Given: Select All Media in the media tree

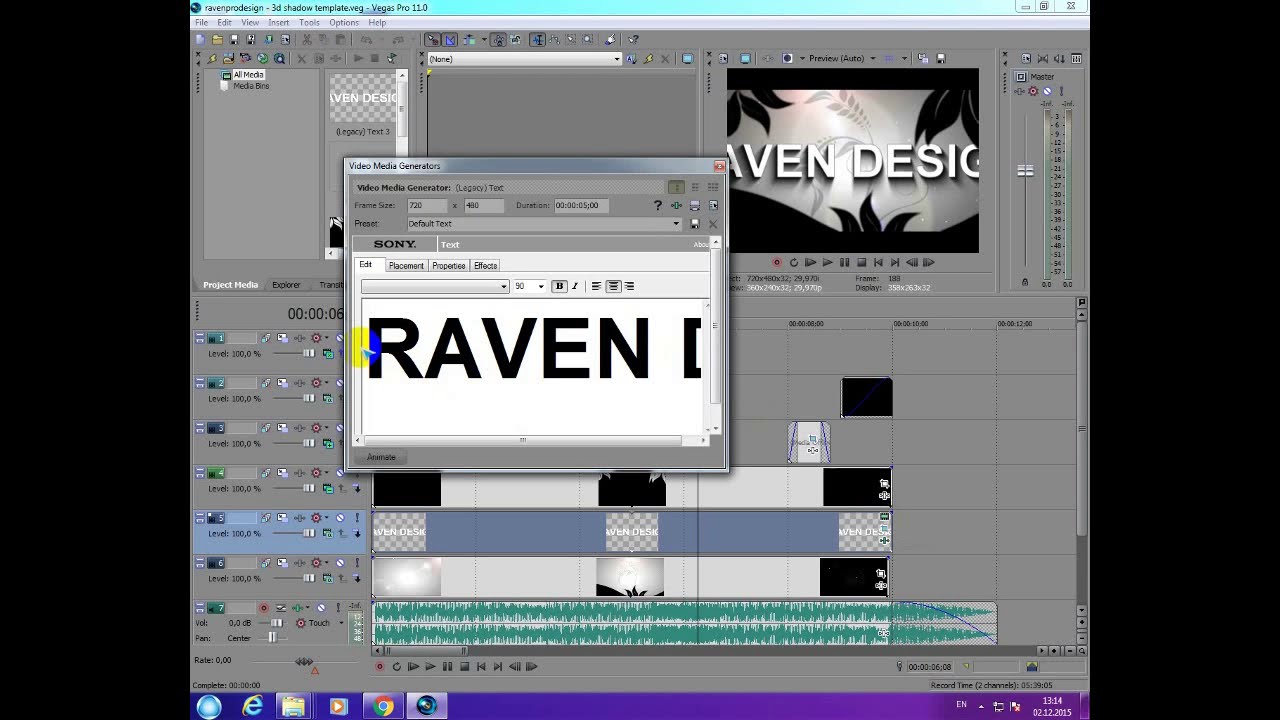Looking at the screenshot, I should pyautogui.click(x=248, y=75).
